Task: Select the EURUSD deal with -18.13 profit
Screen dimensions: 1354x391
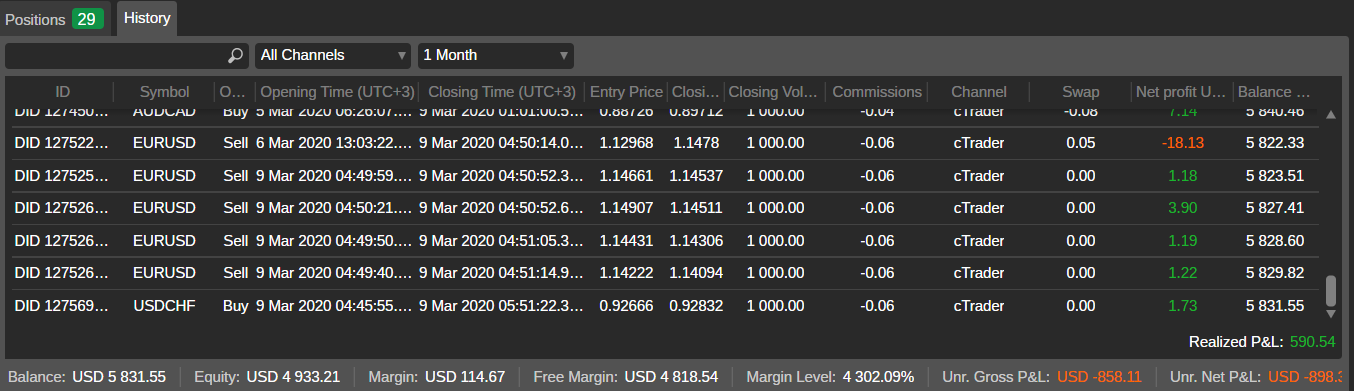Action: [x=661, y=144]
